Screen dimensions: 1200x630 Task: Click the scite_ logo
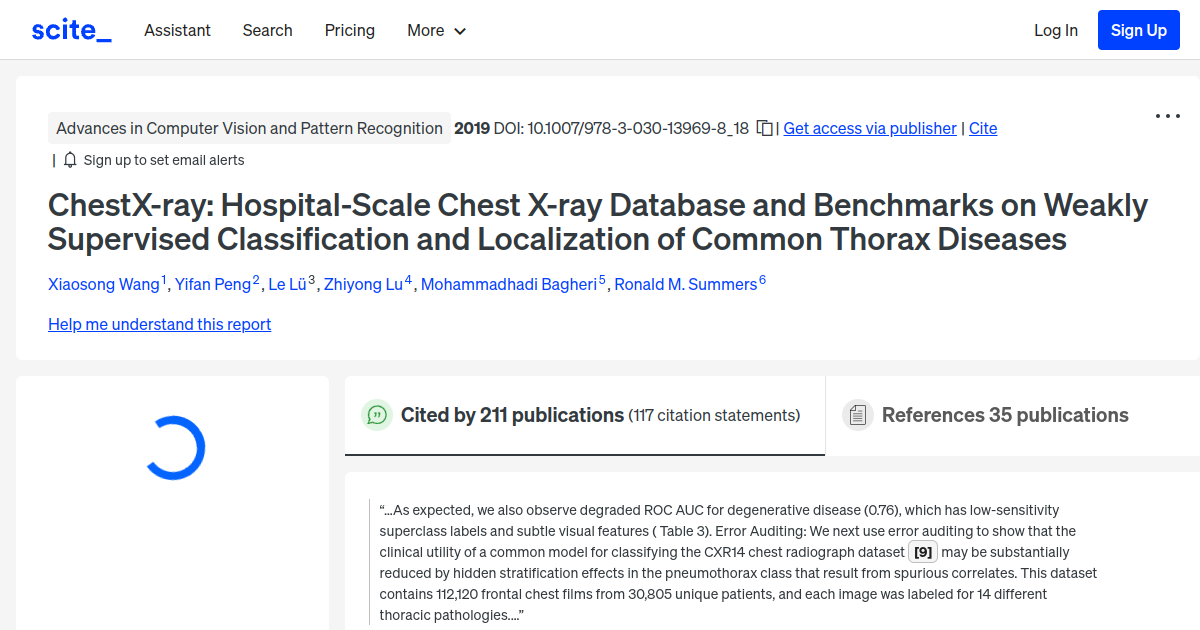pos(70,29)
